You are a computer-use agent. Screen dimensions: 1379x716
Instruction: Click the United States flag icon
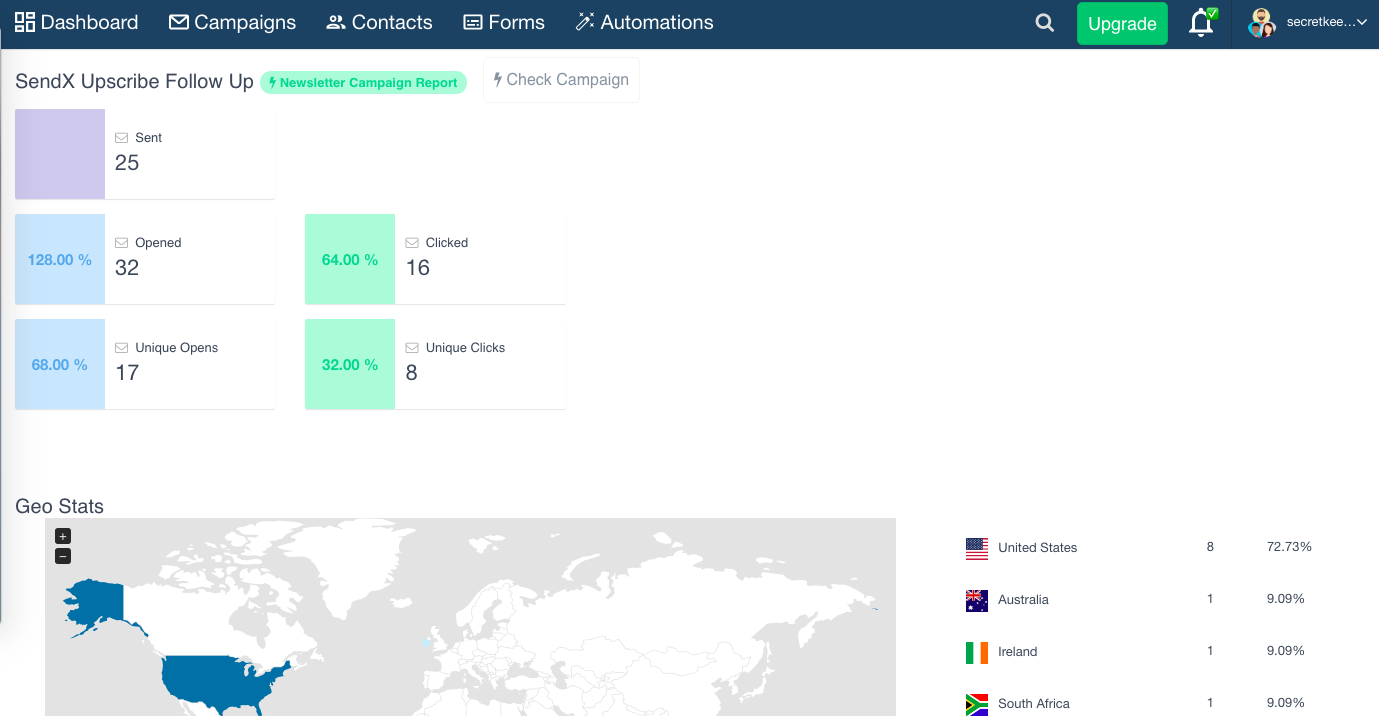977,548
